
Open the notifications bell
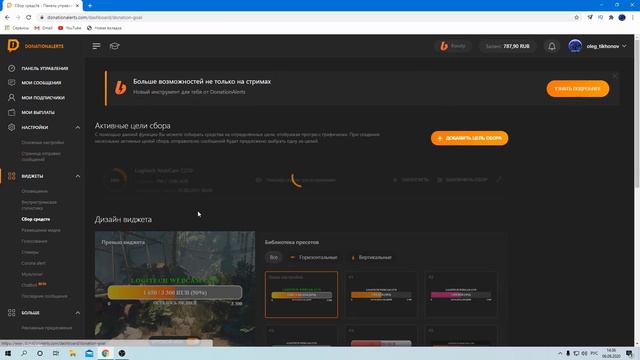pos(552,46)
